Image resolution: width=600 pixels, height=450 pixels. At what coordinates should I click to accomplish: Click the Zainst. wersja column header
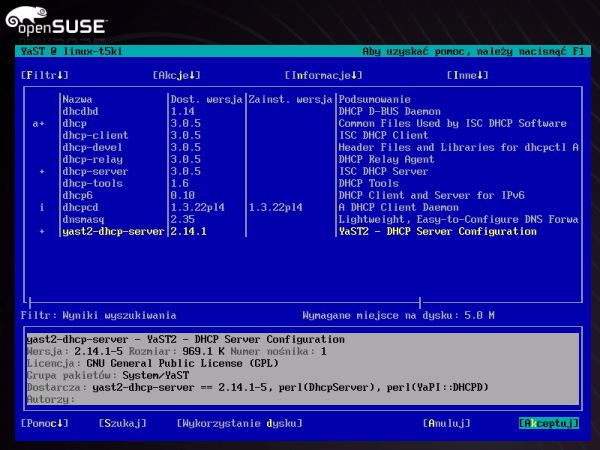(290, 99)
